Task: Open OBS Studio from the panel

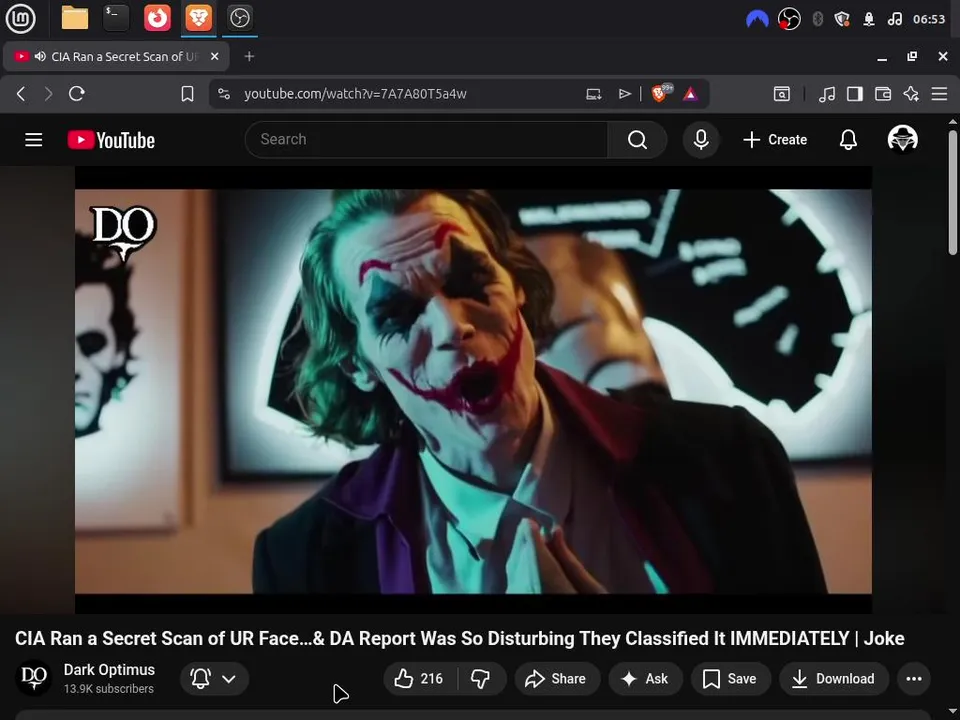Action: click(239, 18)
